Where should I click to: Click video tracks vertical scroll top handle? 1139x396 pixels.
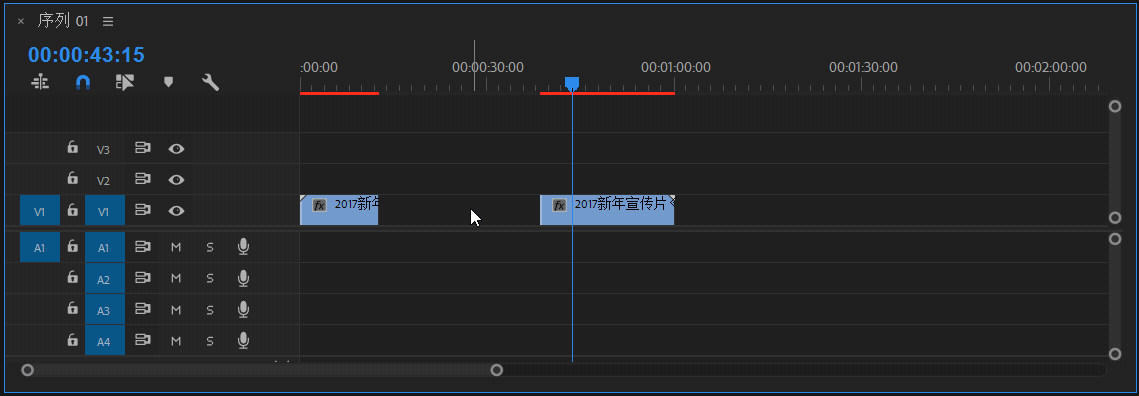pos(1115,106)
